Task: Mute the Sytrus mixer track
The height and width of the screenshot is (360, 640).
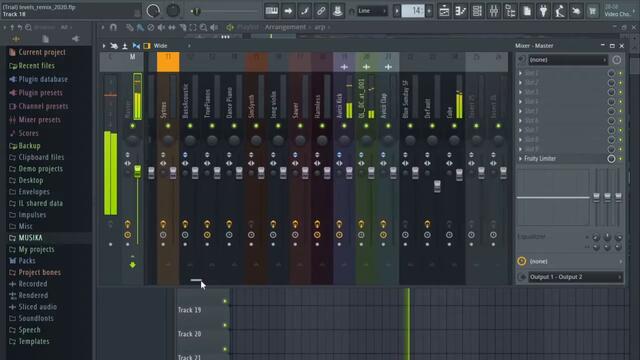Action: point(168,126)
